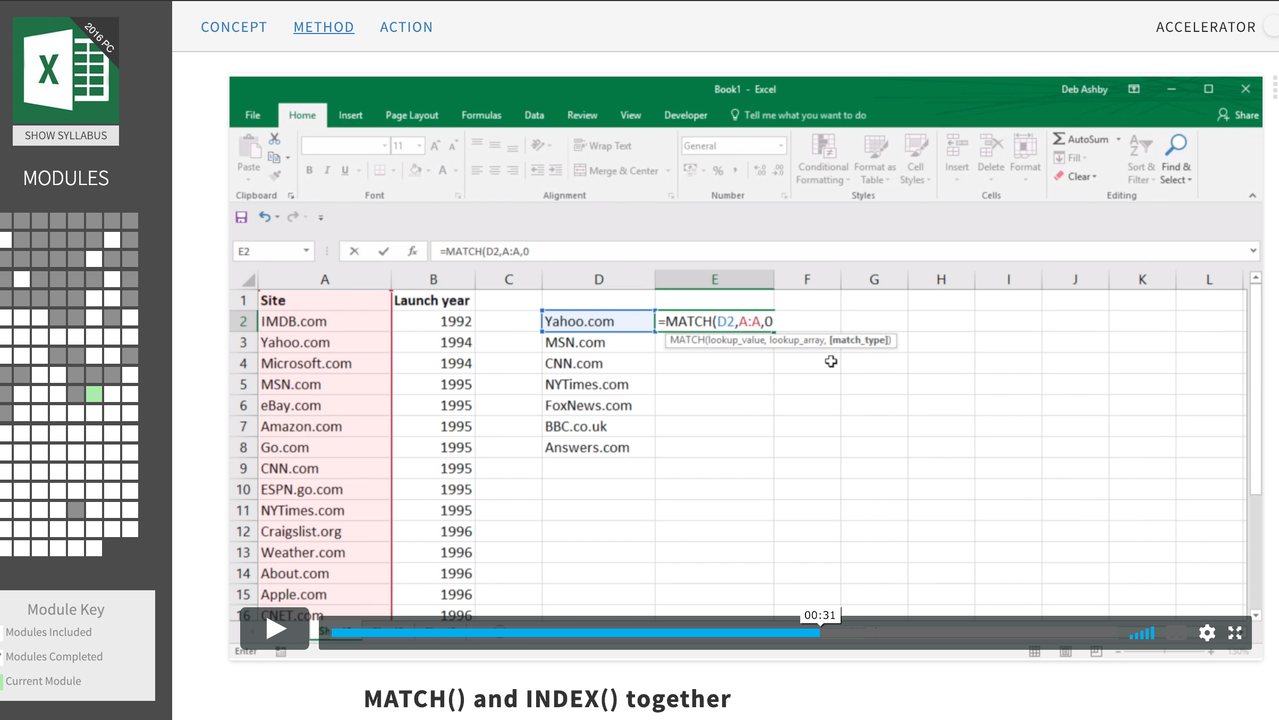Play the video with the play button
Viewport: 1279px width, 720px height.
pos(275,629)
